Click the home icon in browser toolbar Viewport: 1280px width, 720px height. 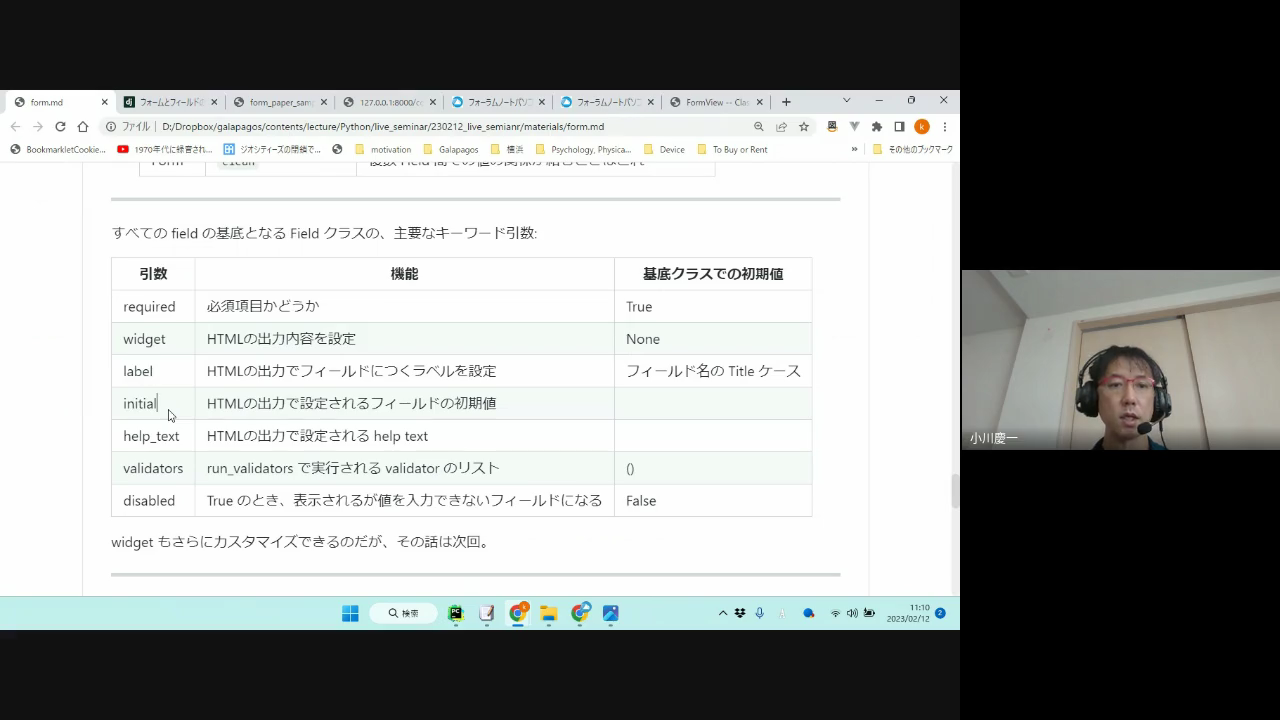click(83, 127)
